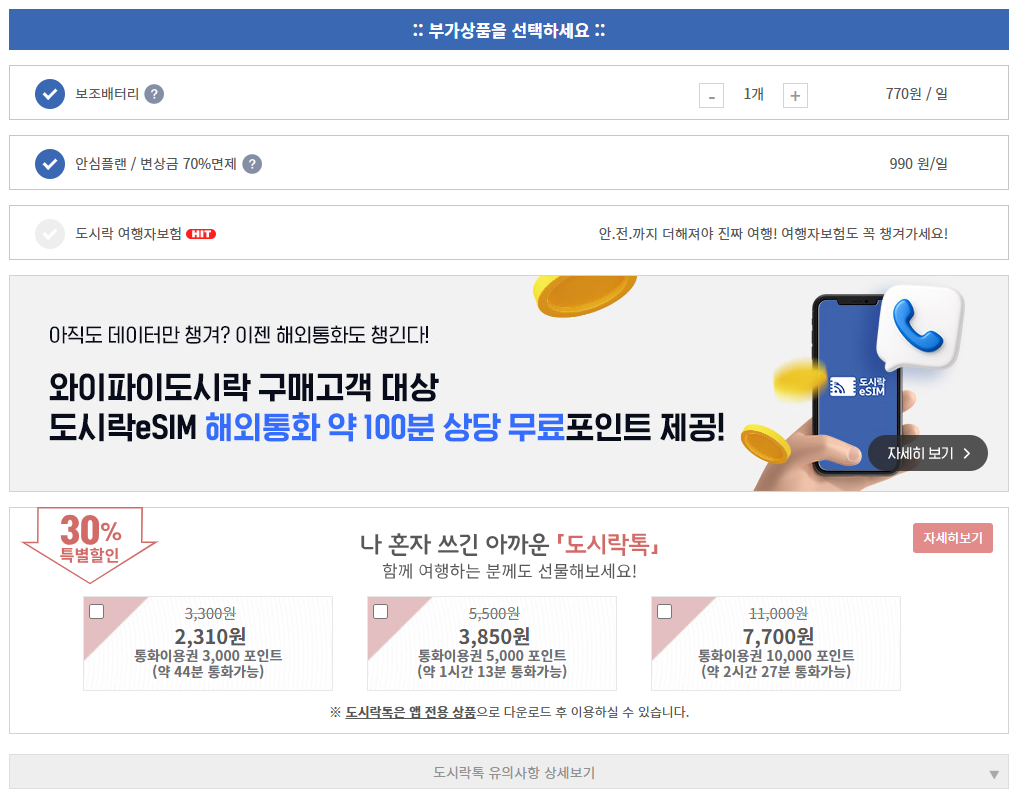
Task: Expand 도시락톡 유의사항 상세보기 section
Action: tap(509, 772)
